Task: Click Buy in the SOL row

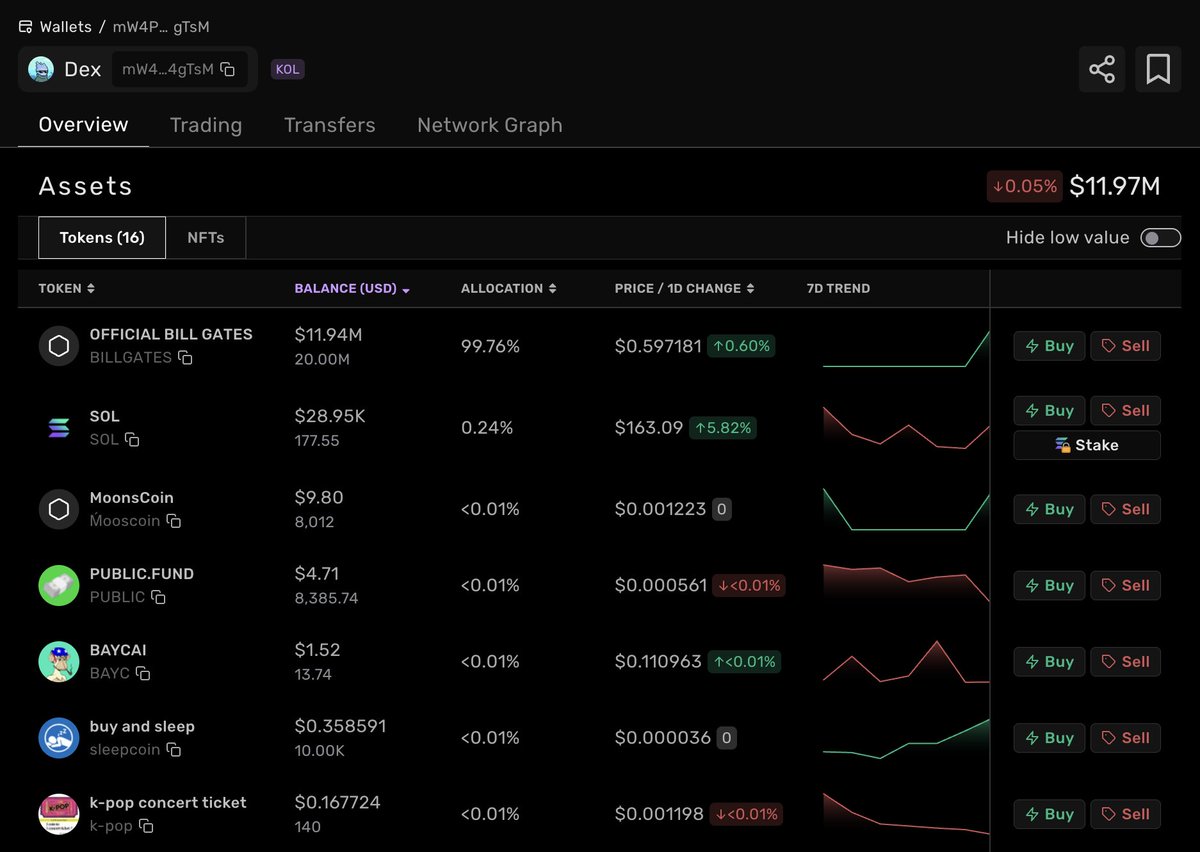Action: 1049,411
